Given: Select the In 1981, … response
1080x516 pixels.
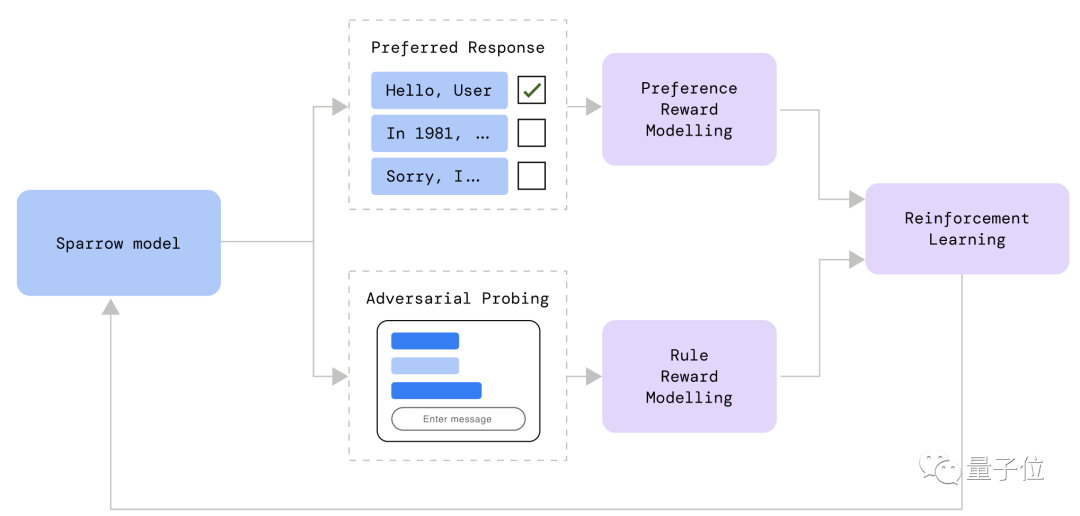Looking at the screenshot, I should pos(439,133).
